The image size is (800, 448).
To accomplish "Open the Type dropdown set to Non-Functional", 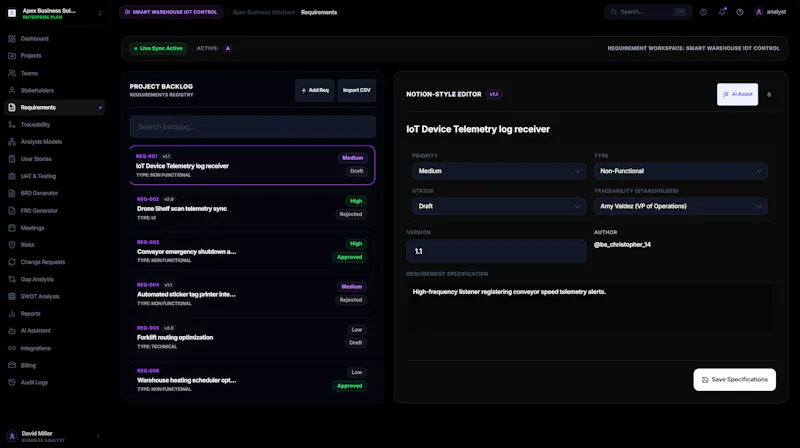I will click(681, 171).
